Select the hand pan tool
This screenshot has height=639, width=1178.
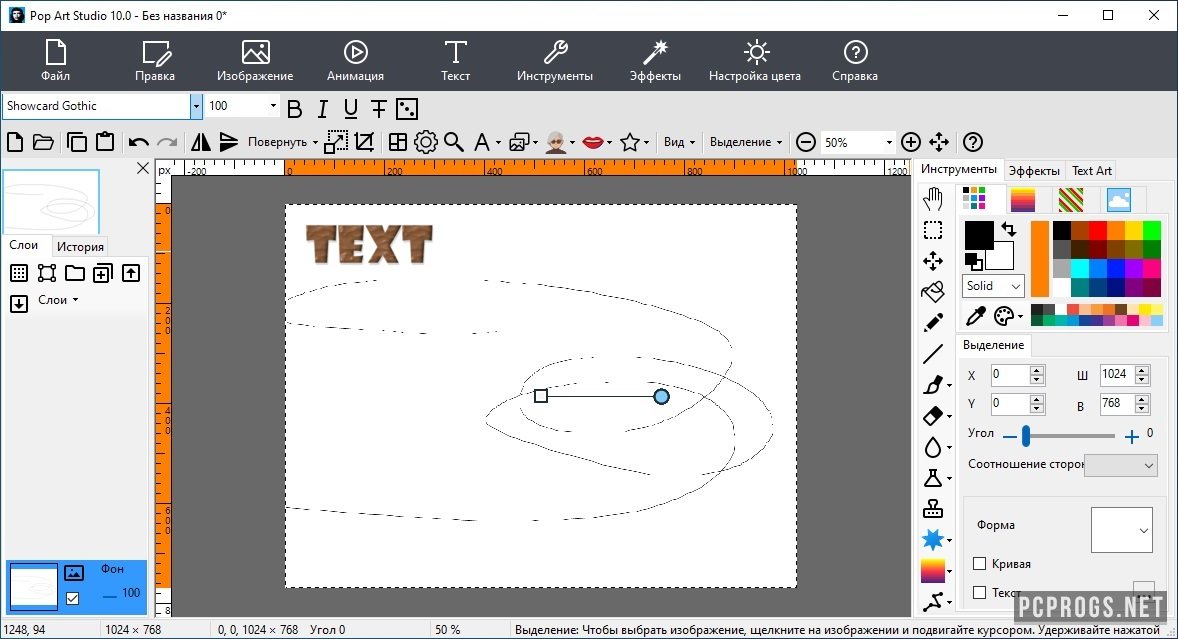pos(933,198)
